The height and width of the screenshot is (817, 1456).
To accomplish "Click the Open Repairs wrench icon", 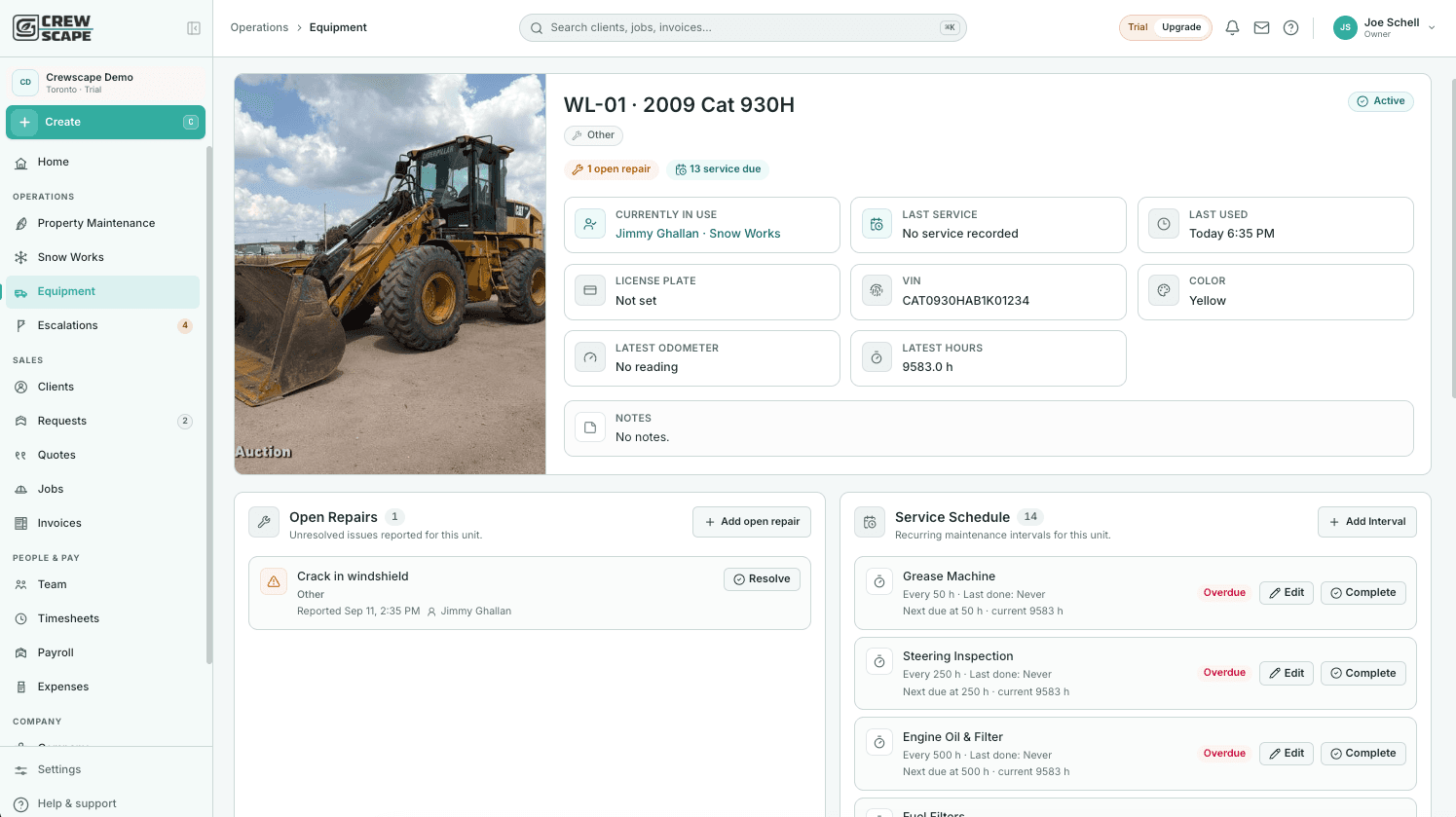I will pos(264,522).
